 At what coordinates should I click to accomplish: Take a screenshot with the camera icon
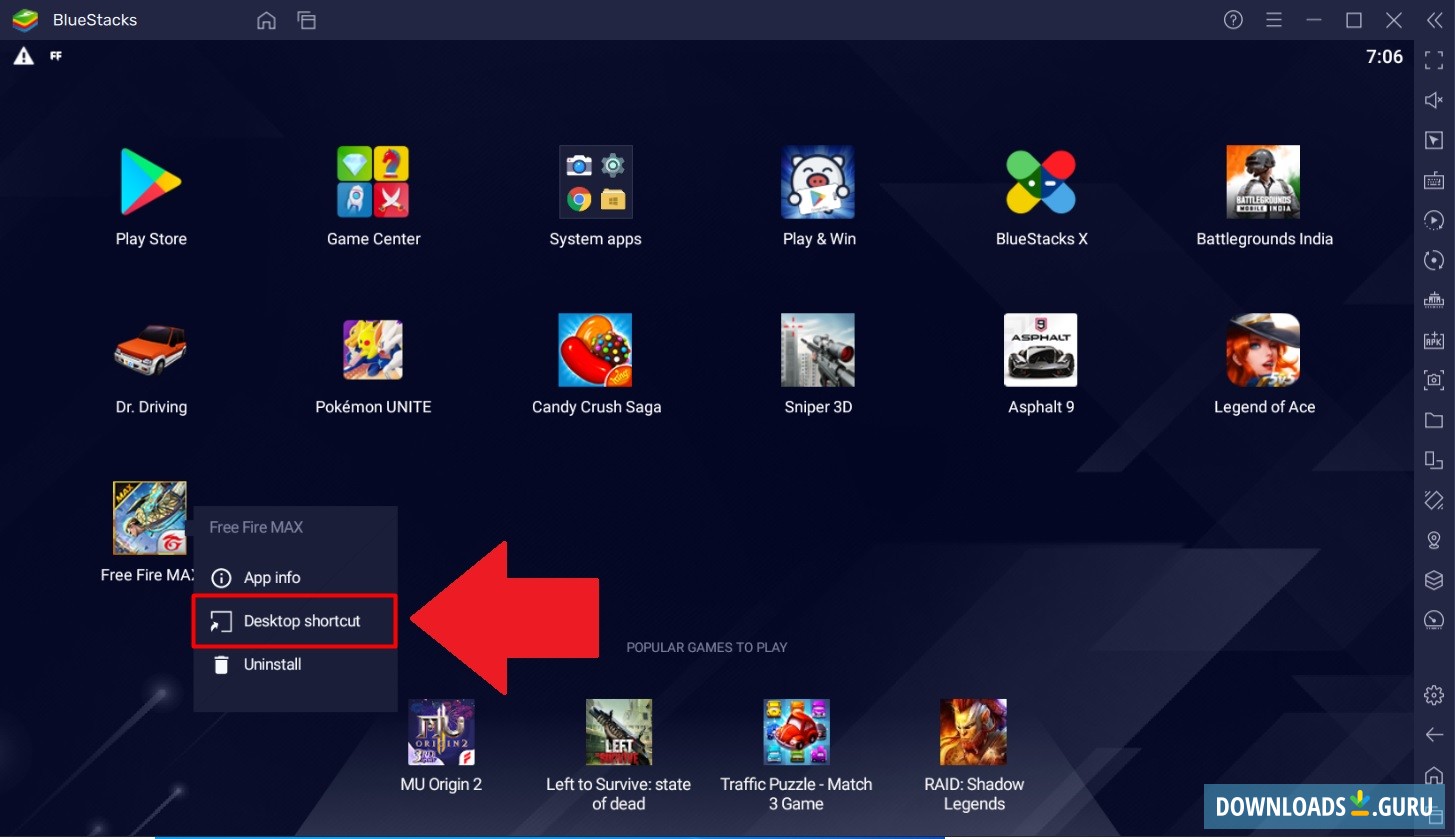pos(1434,380)
